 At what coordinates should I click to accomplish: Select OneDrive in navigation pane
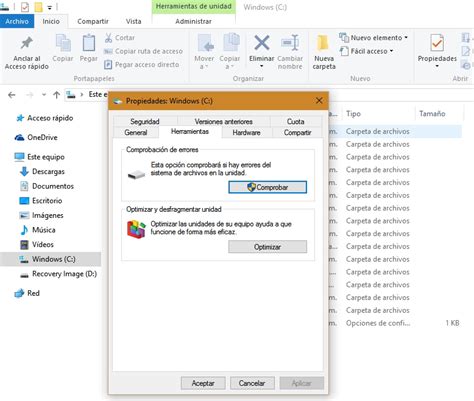click(x=36, y=137)
